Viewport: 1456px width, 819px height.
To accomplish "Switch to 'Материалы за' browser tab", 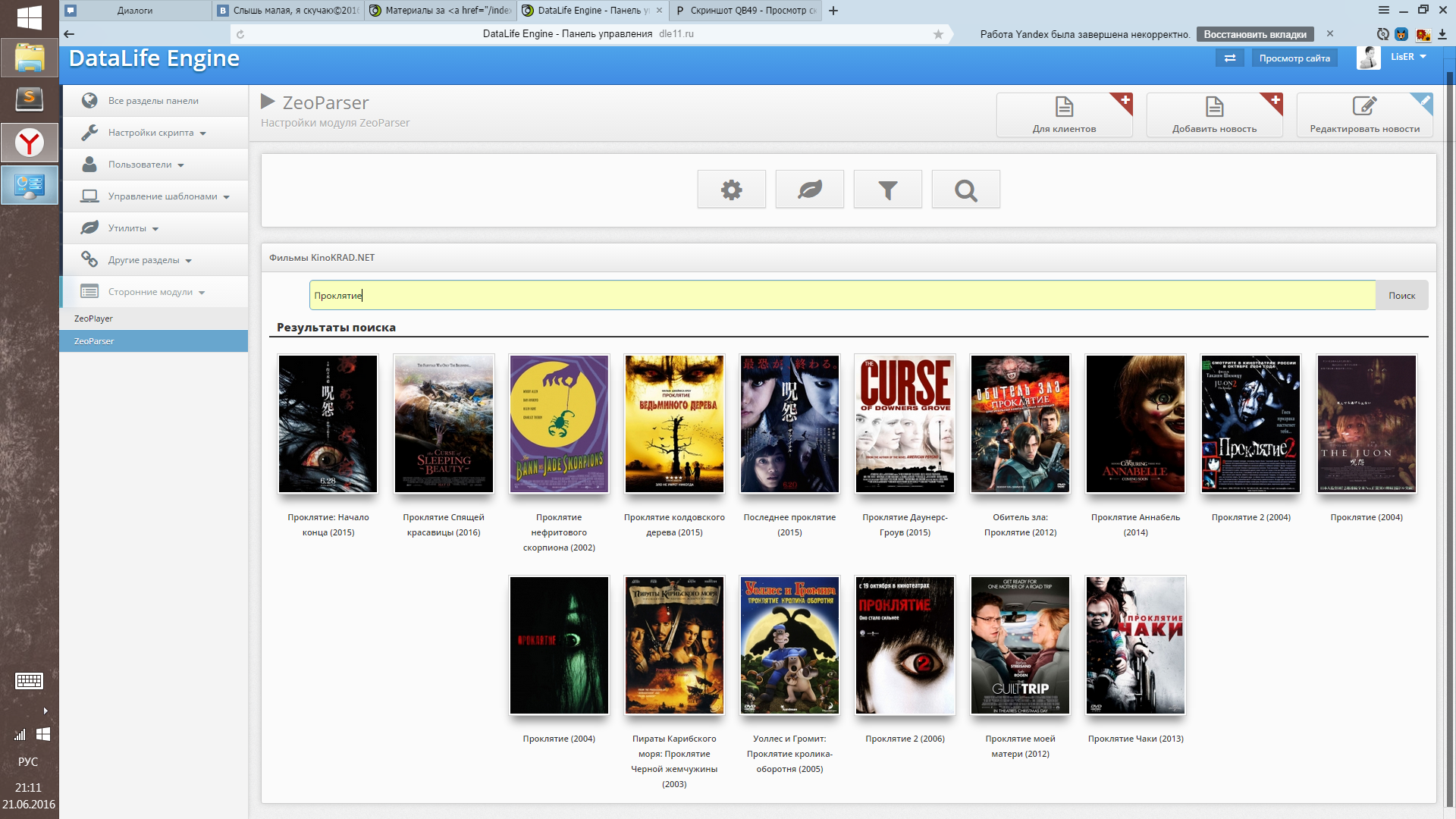I will [x=441, y=11].
